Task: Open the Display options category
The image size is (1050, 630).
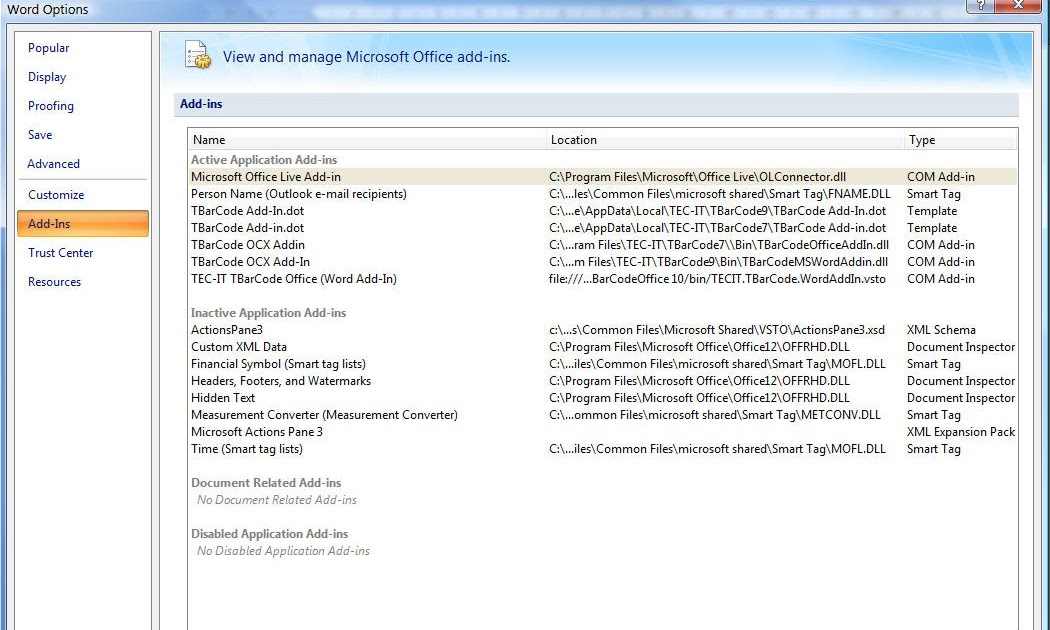Action: pyautogui.click(x=47, y=77)
